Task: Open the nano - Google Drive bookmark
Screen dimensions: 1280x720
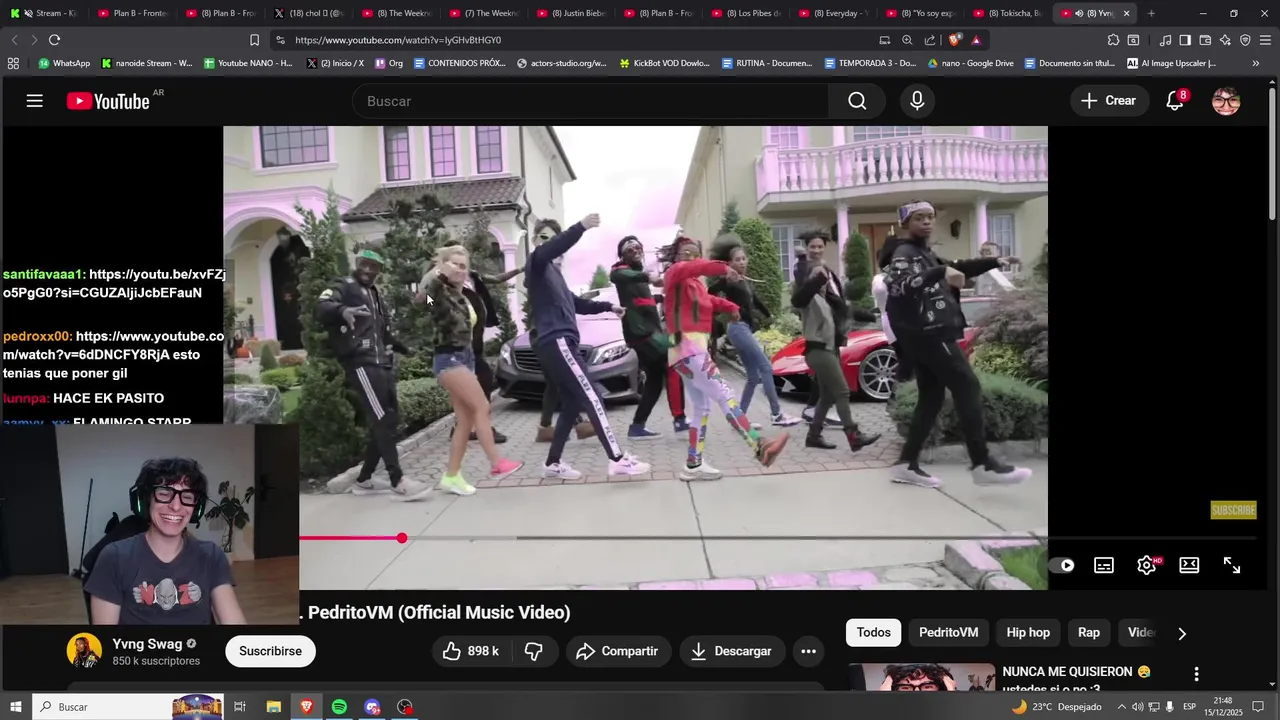Action: tap(970, 63)
